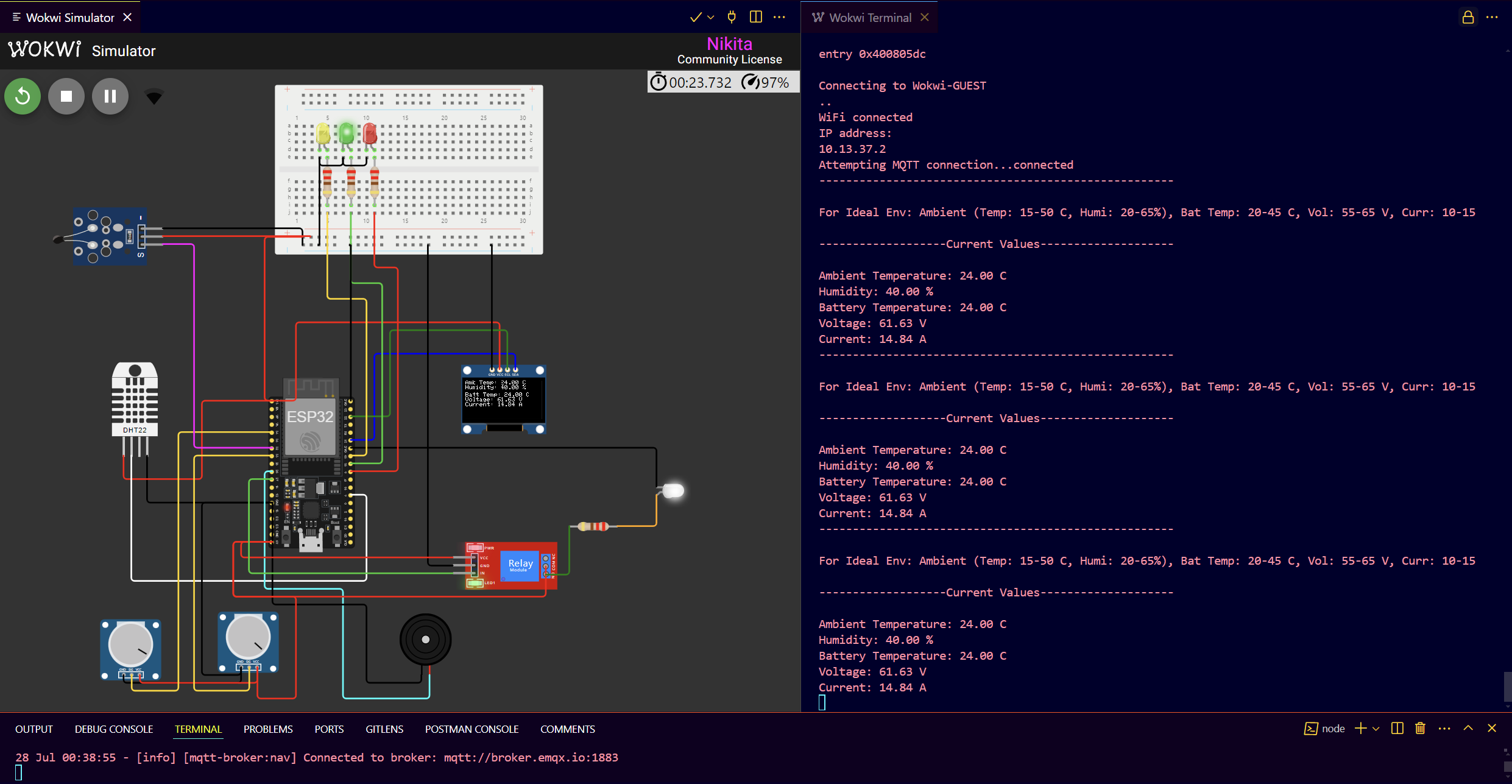Click the left potentiometer knob
1512x784 pixels.
point(130,645)
